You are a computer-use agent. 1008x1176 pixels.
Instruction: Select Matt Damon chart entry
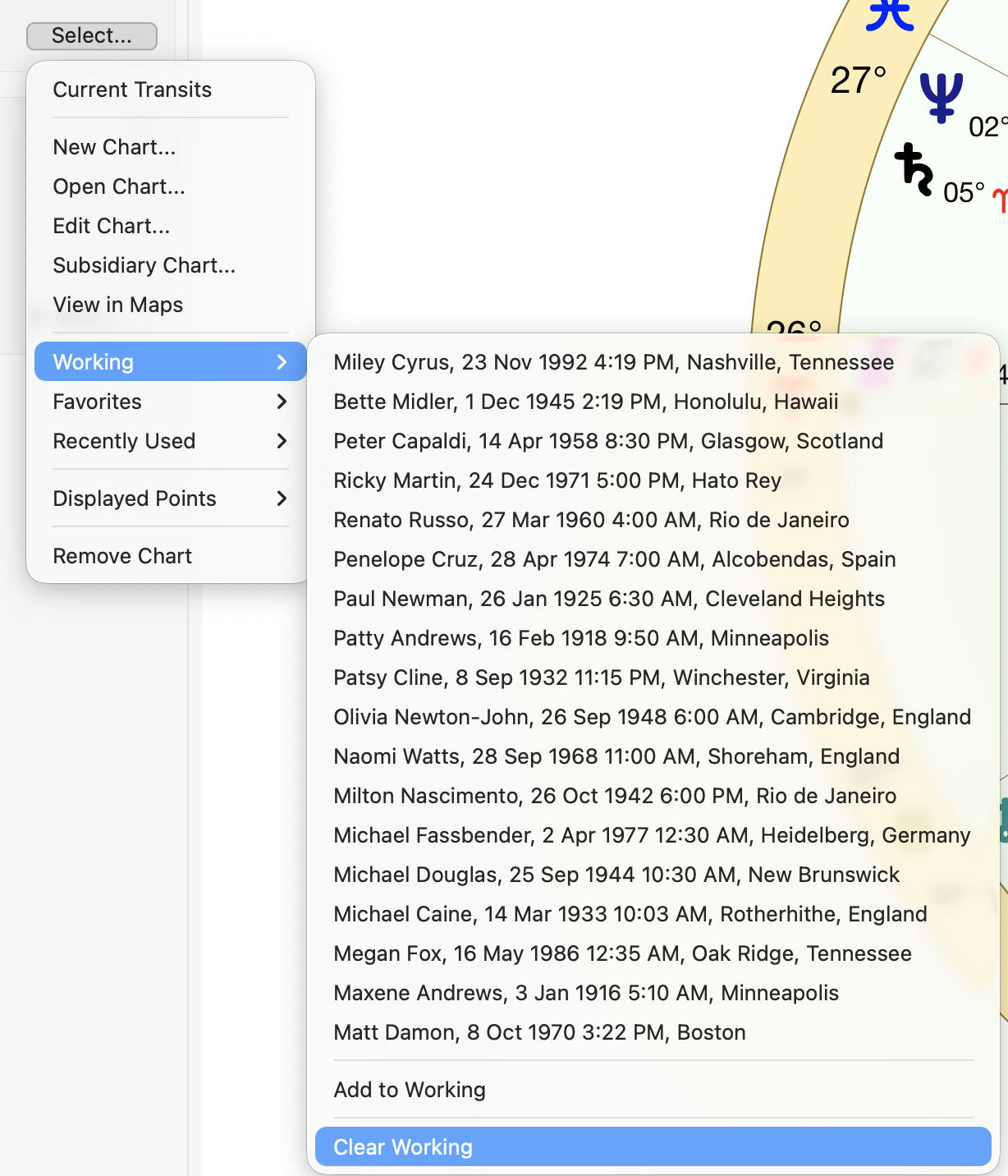[653, 1032]
